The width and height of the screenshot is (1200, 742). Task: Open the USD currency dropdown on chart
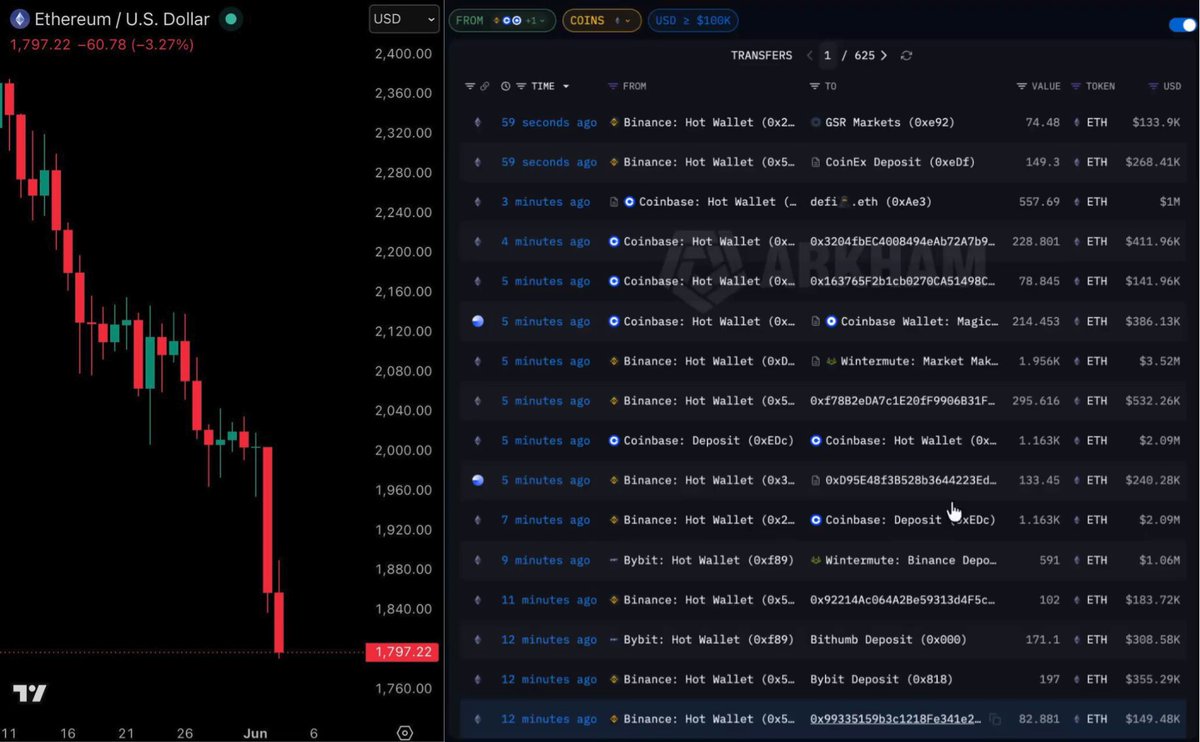tap(404, 19)
